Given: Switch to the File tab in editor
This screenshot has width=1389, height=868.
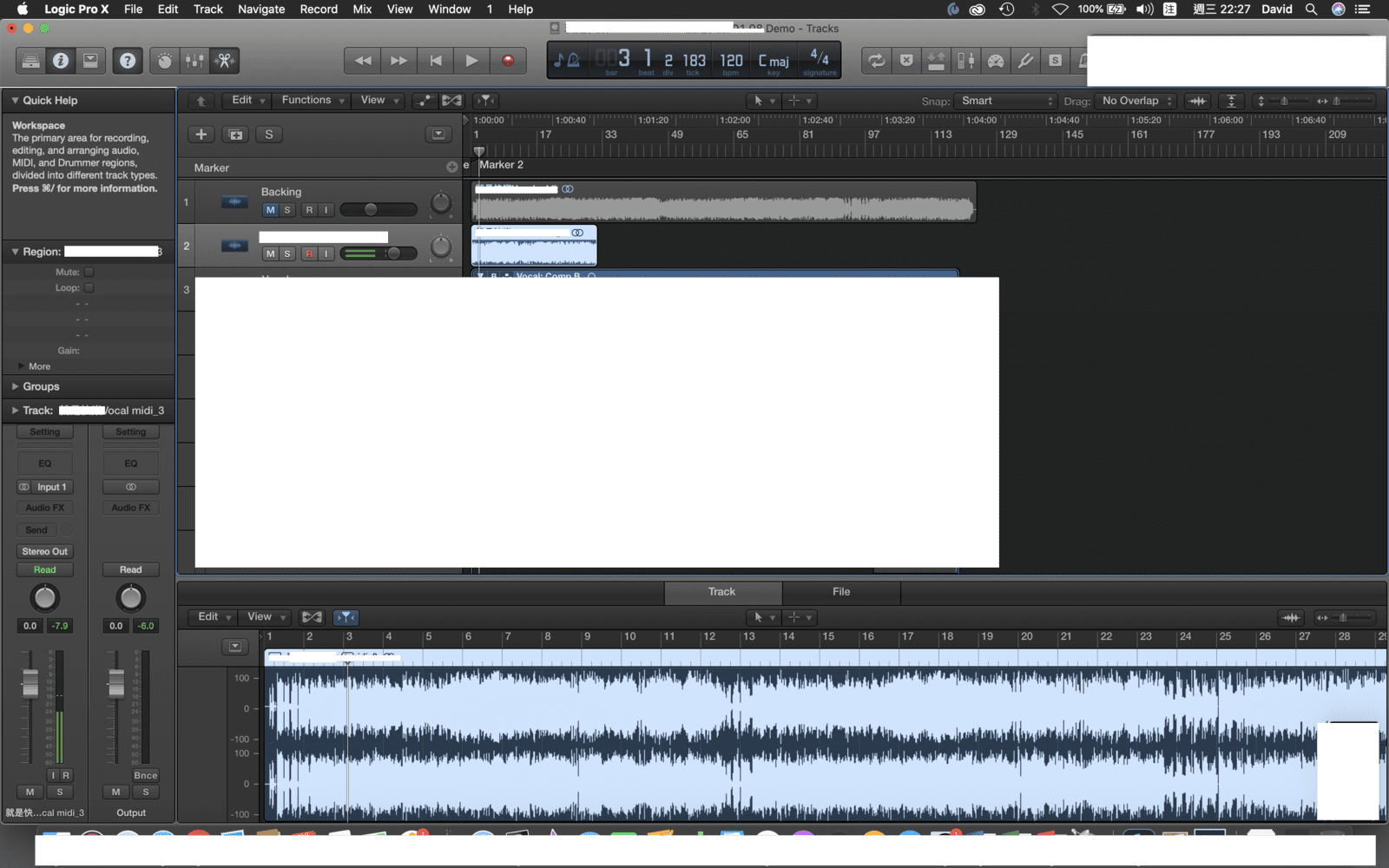Looking at the screenshot, I should click(841, 592).
